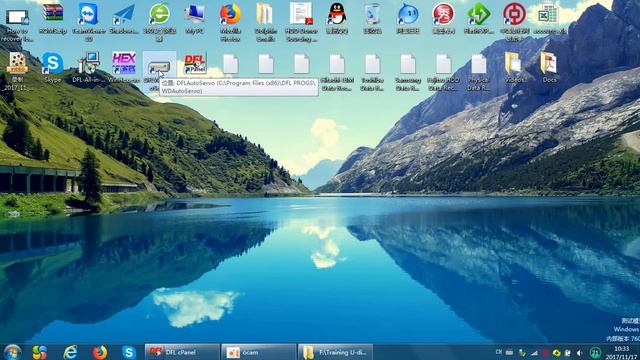Switch to DFL cPanel taskbar window
This screenshot has width=640, height=360.
pyautogui.click(x=182, y=352)
